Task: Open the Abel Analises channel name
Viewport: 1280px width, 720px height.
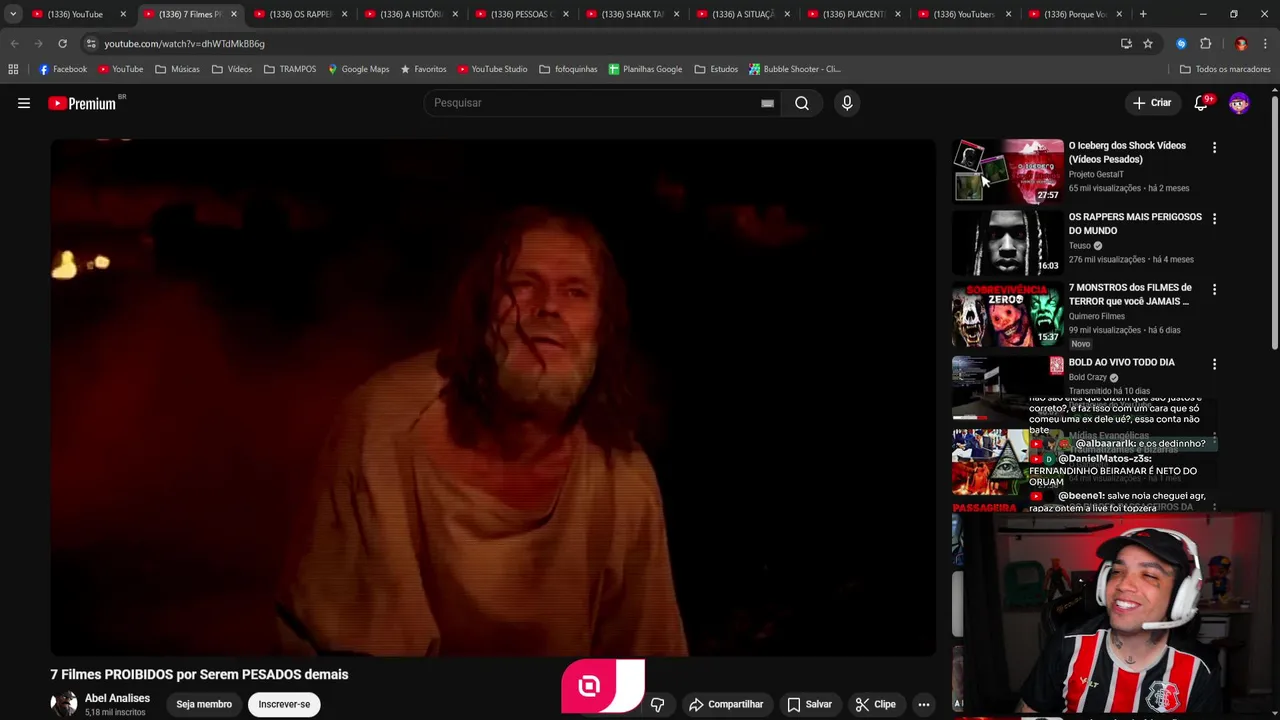Action: tap(117, 698)
